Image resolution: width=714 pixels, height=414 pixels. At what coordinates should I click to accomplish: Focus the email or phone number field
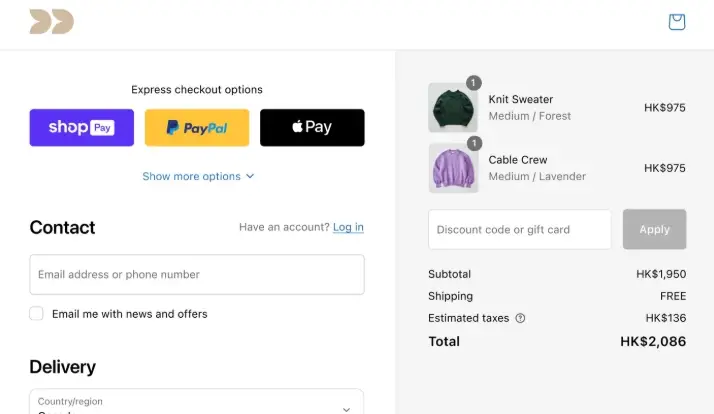(197, 274)
